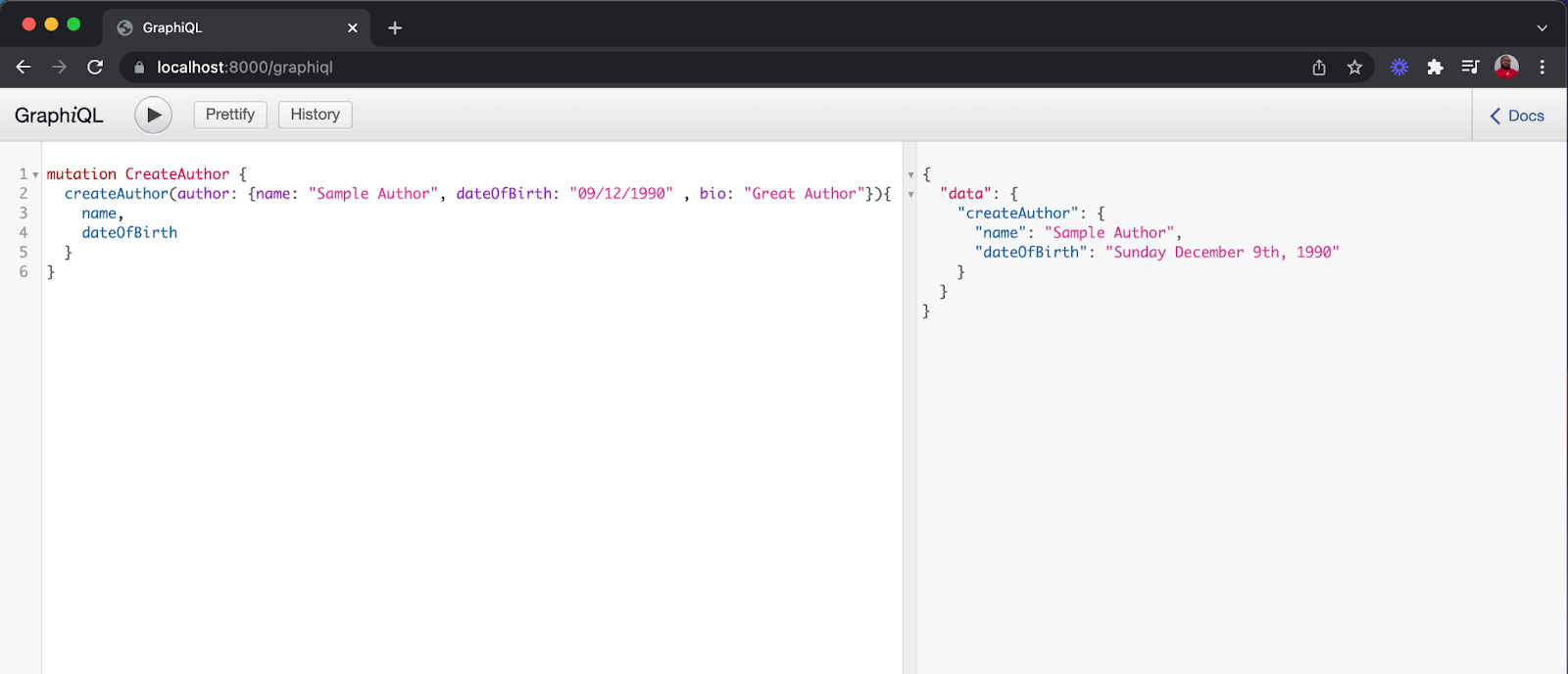Open the tab search dropdown arrow
The image size is (1568, 674).
[1542, 27]
